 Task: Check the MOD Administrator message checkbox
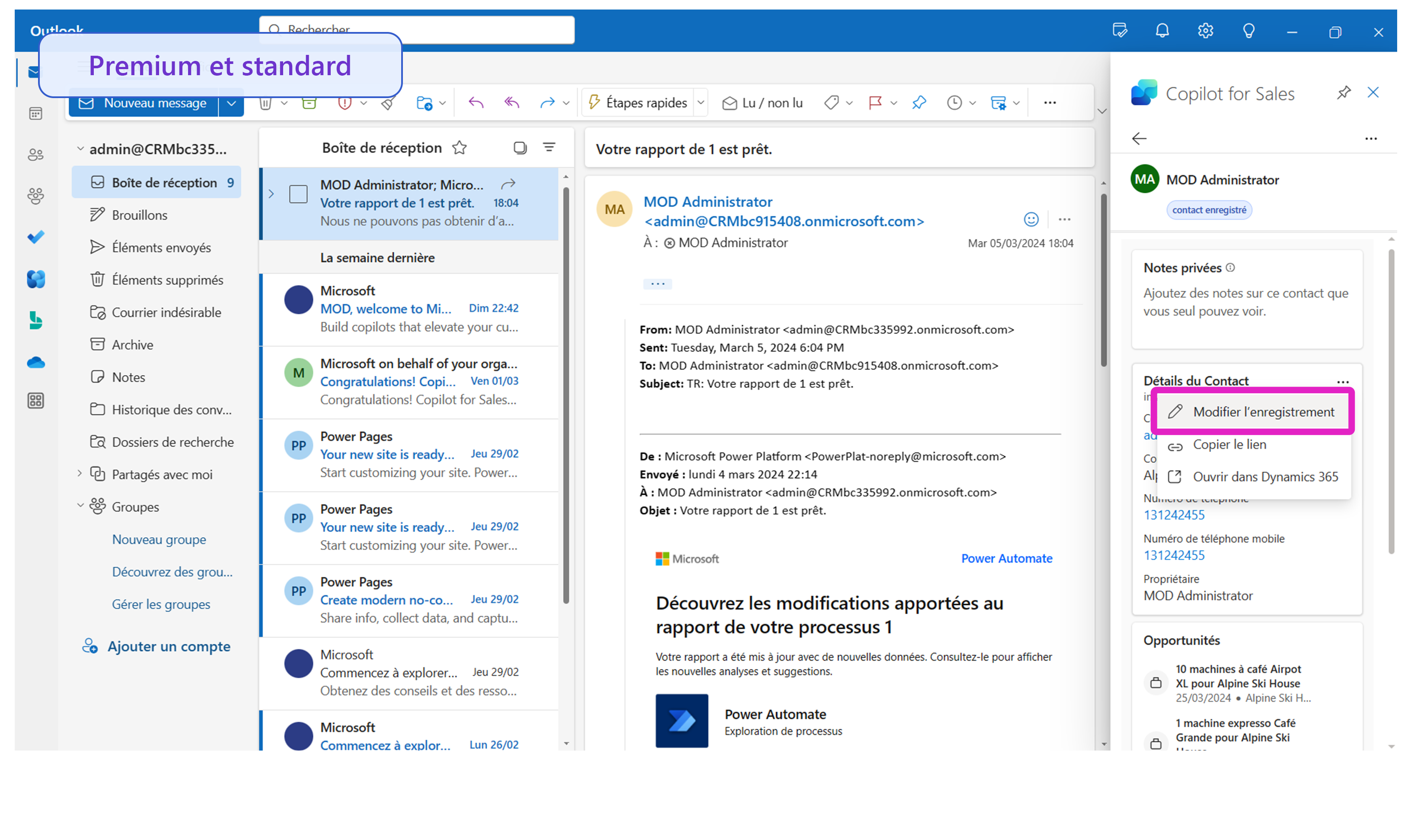[x=298, y=194]
